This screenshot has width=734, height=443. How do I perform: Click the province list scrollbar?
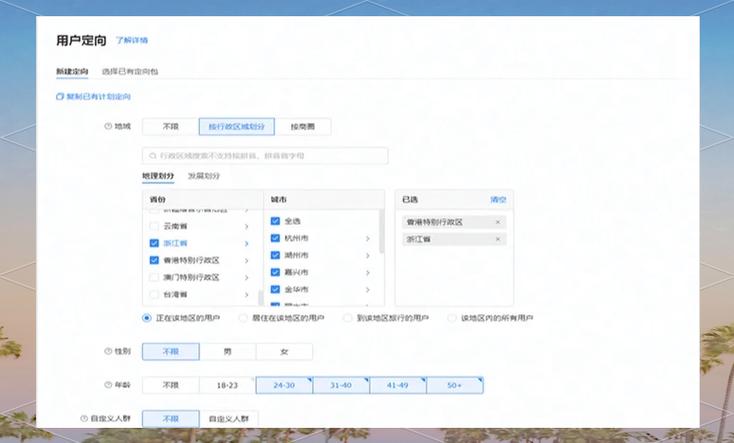[x=260, y=298]
